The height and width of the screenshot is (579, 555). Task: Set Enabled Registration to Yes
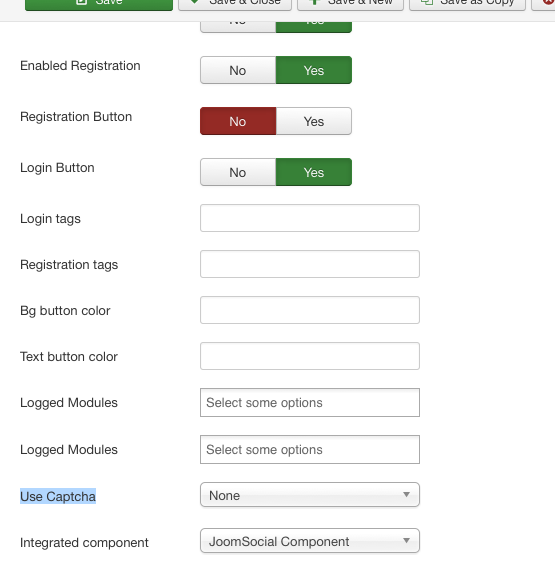pos(314,70)
